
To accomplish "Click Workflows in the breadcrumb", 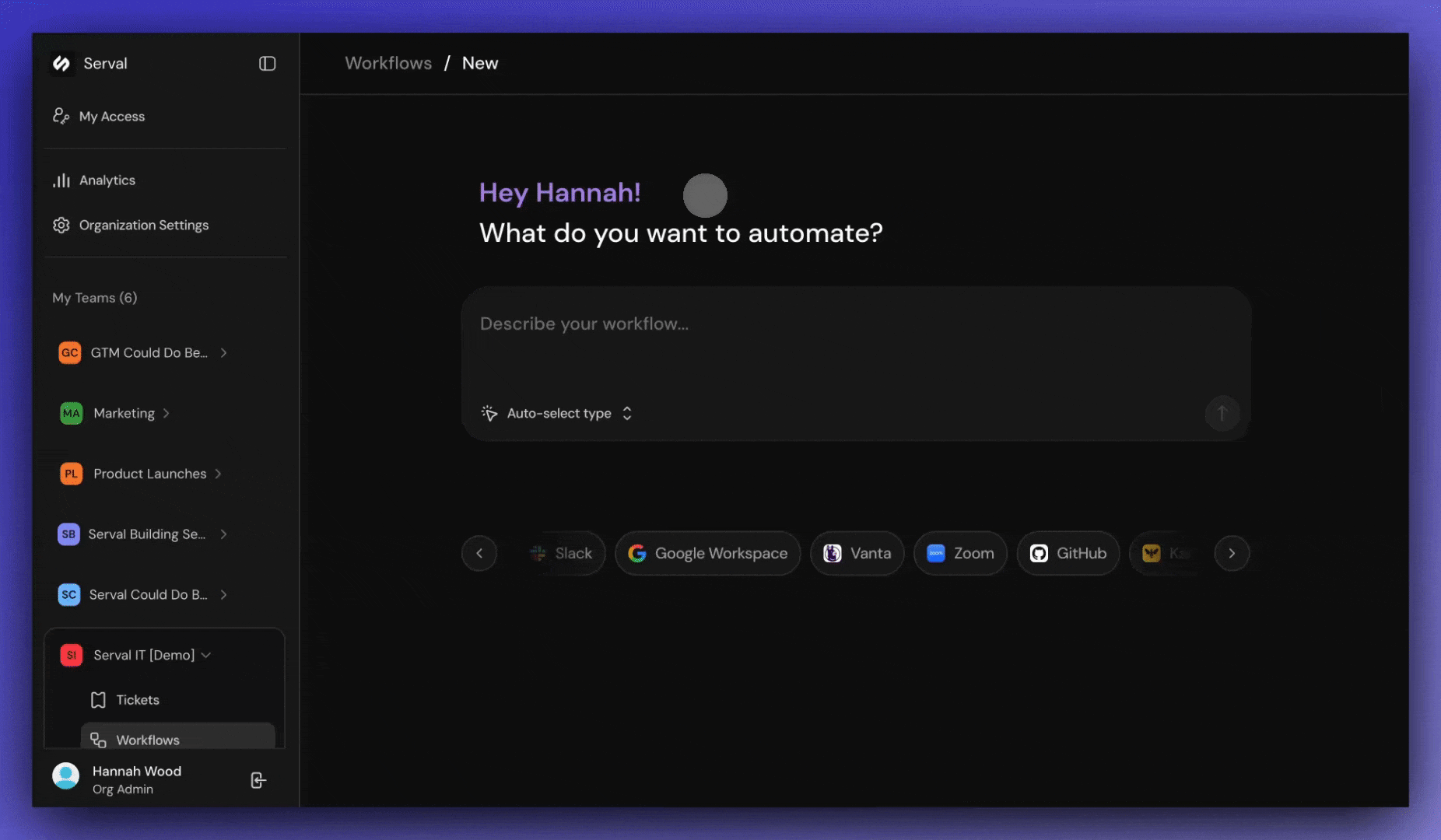I will pos(388,63).
